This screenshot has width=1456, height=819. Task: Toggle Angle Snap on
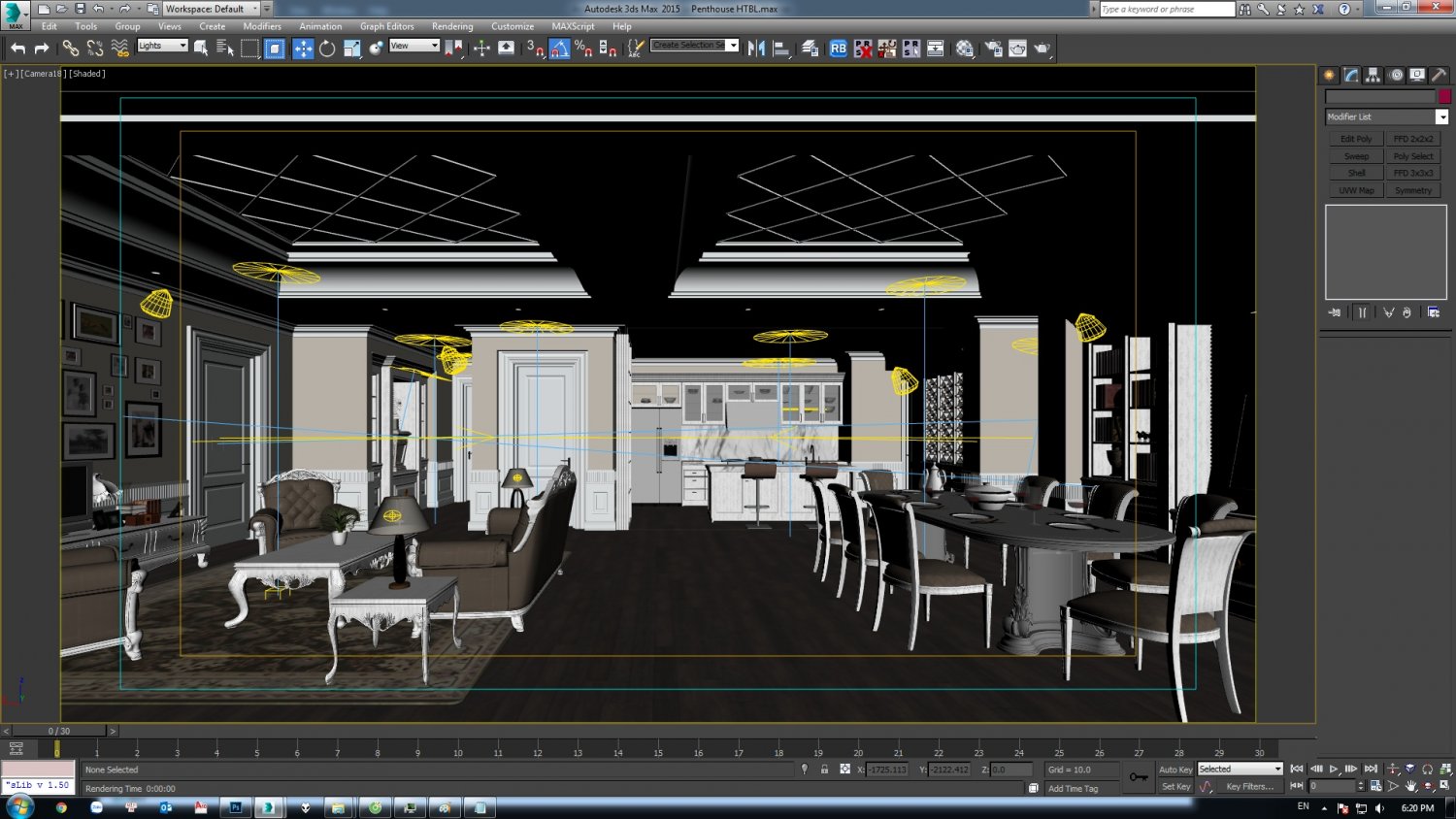559,48
